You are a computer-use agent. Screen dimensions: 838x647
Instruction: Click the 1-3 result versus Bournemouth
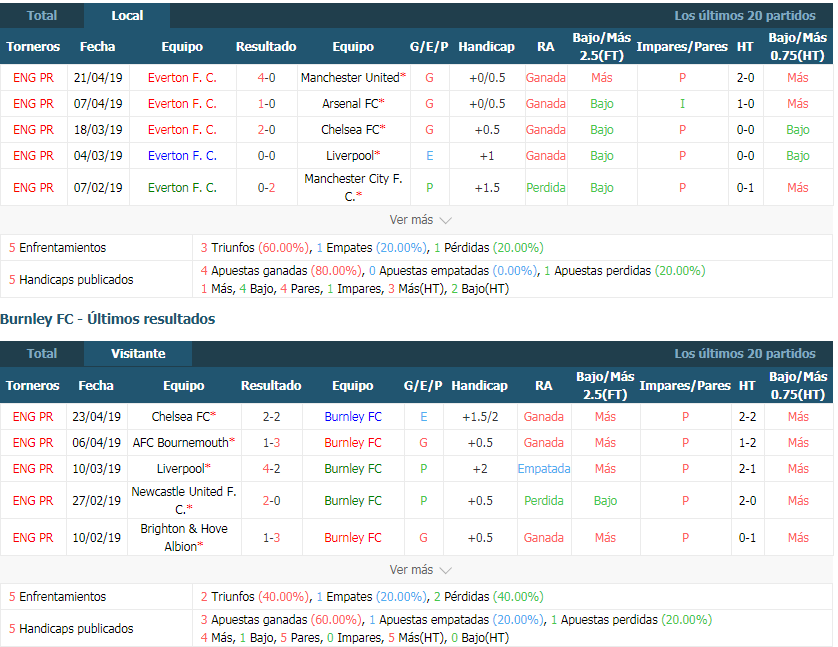click(271, 442)
